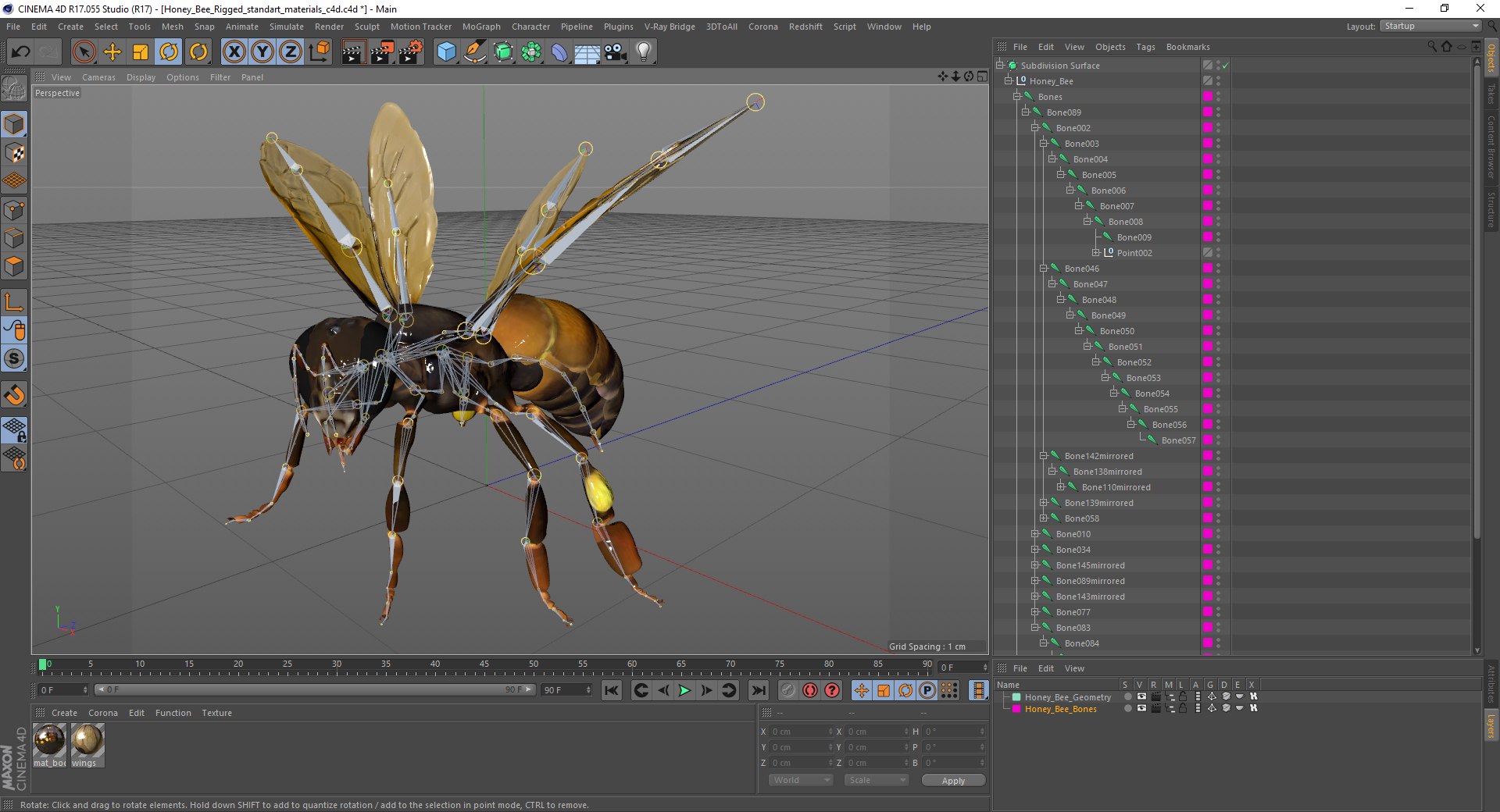1500x812 pixels.
Task: Click the magnet tool icon
Action: pyautogui.click(x=15, y=395)
